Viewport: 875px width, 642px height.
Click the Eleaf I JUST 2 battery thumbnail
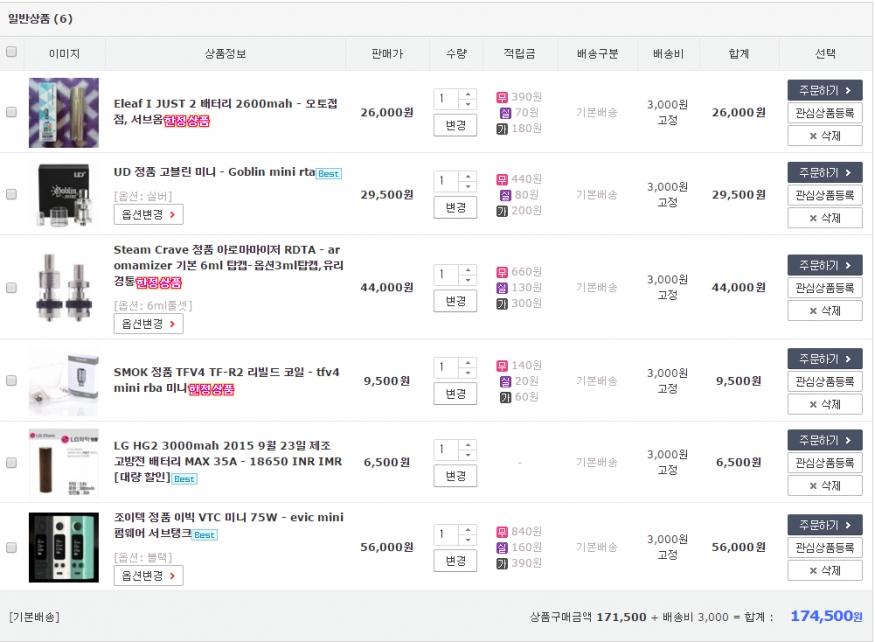click(x=64, y=113)
